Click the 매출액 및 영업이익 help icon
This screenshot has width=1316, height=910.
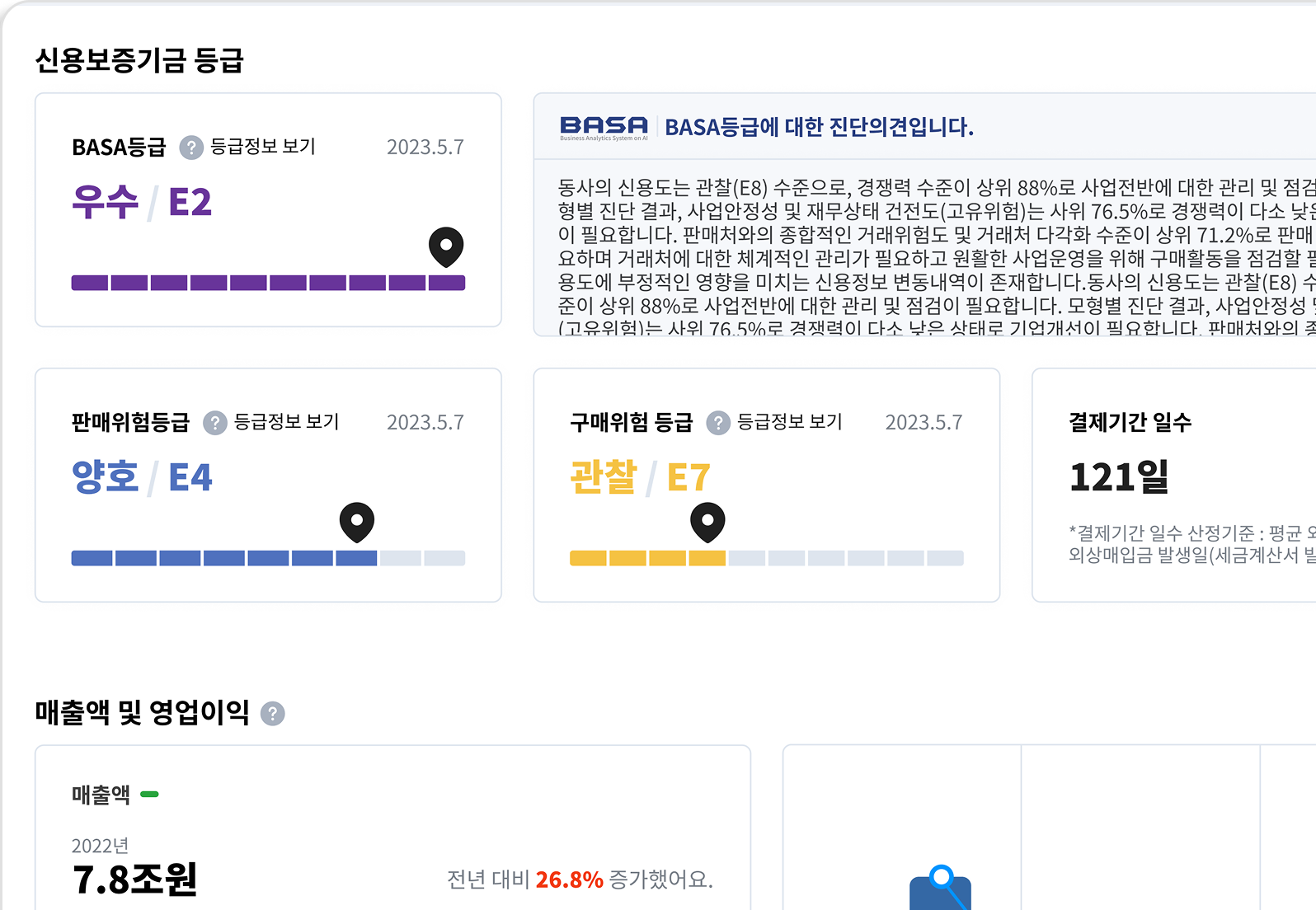[273, 714]
